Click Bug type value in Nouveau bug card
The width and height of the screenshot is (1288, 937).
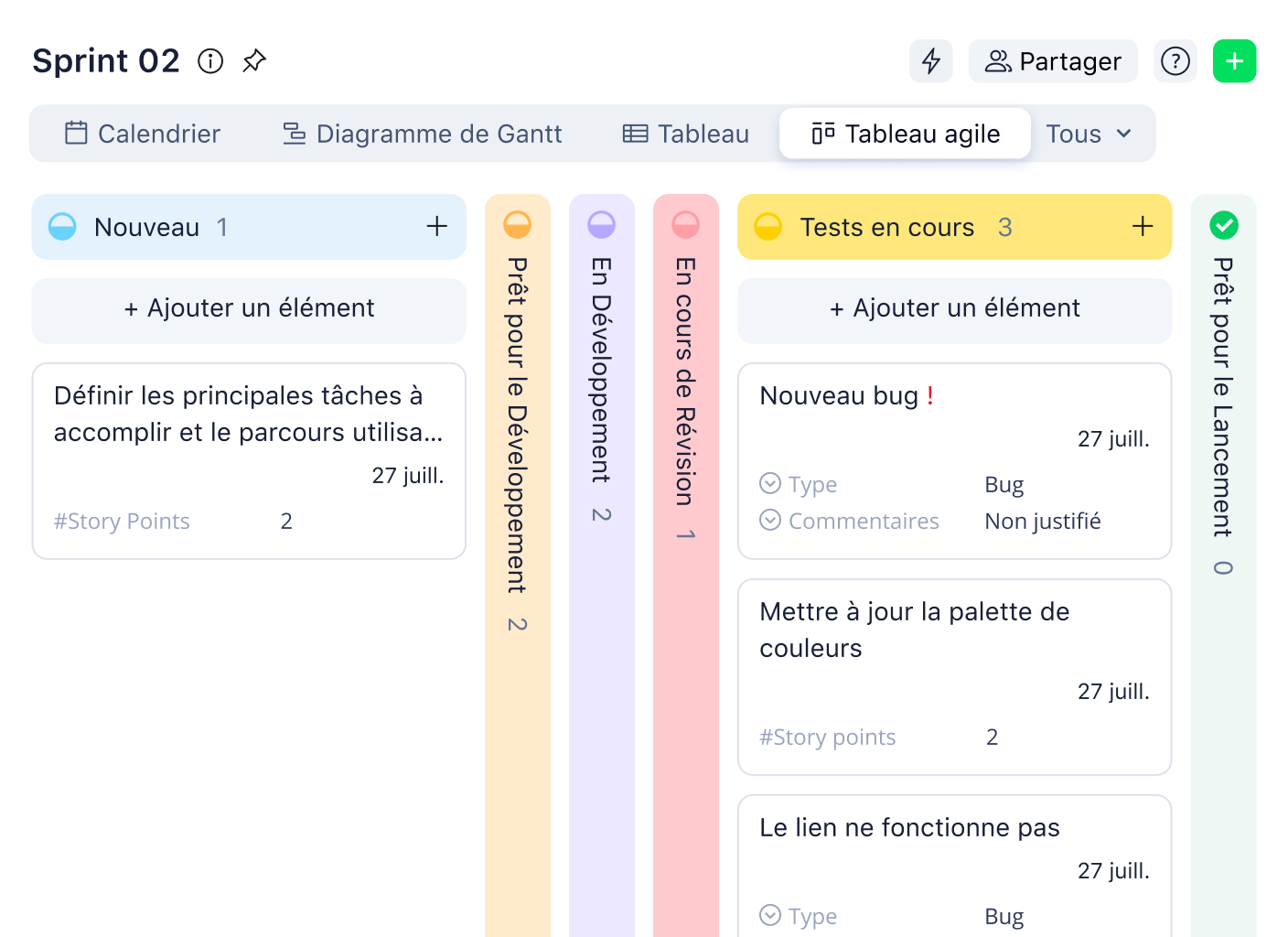(1004, 485)
